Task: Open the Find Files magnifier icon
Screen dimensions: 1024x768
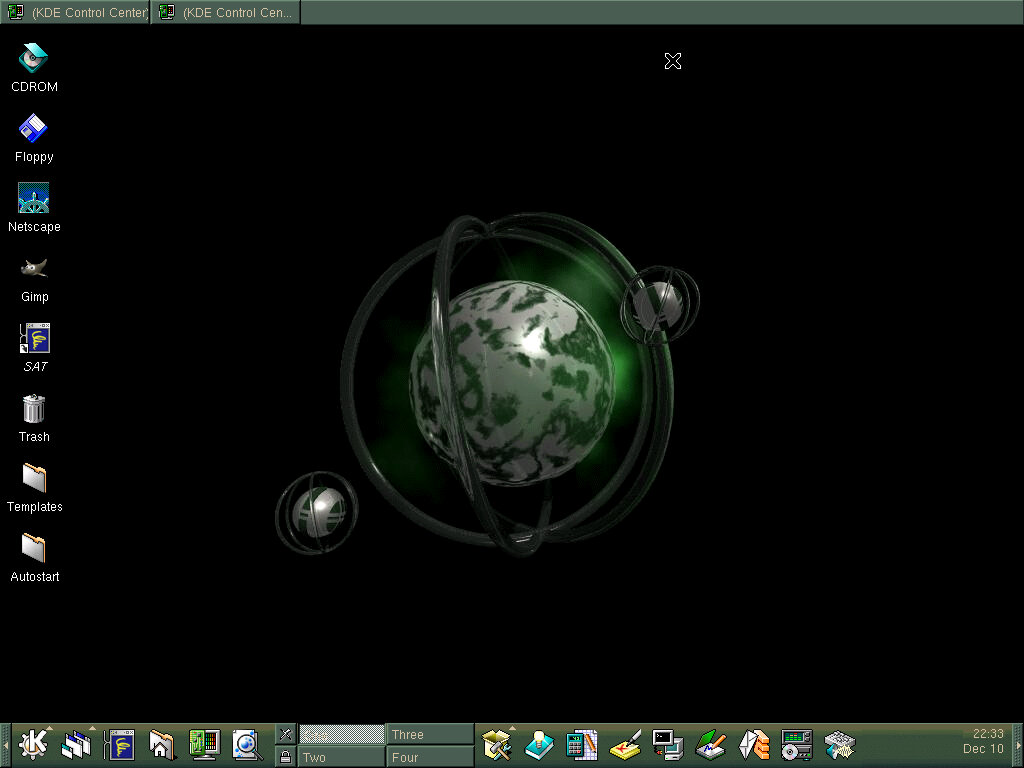Action: (246, 745)
